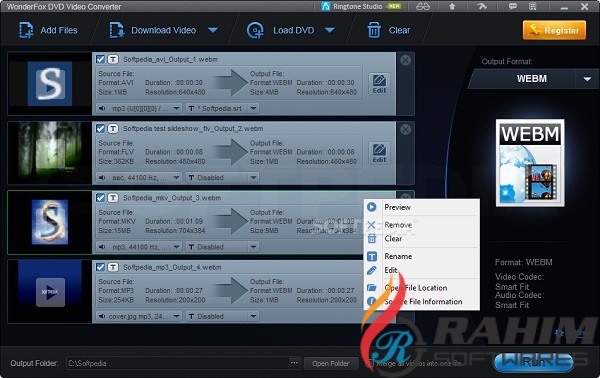
Task: Uncheck Softpedia_mkv_Output_3.webm checkbox
Action: coord(100,198)
